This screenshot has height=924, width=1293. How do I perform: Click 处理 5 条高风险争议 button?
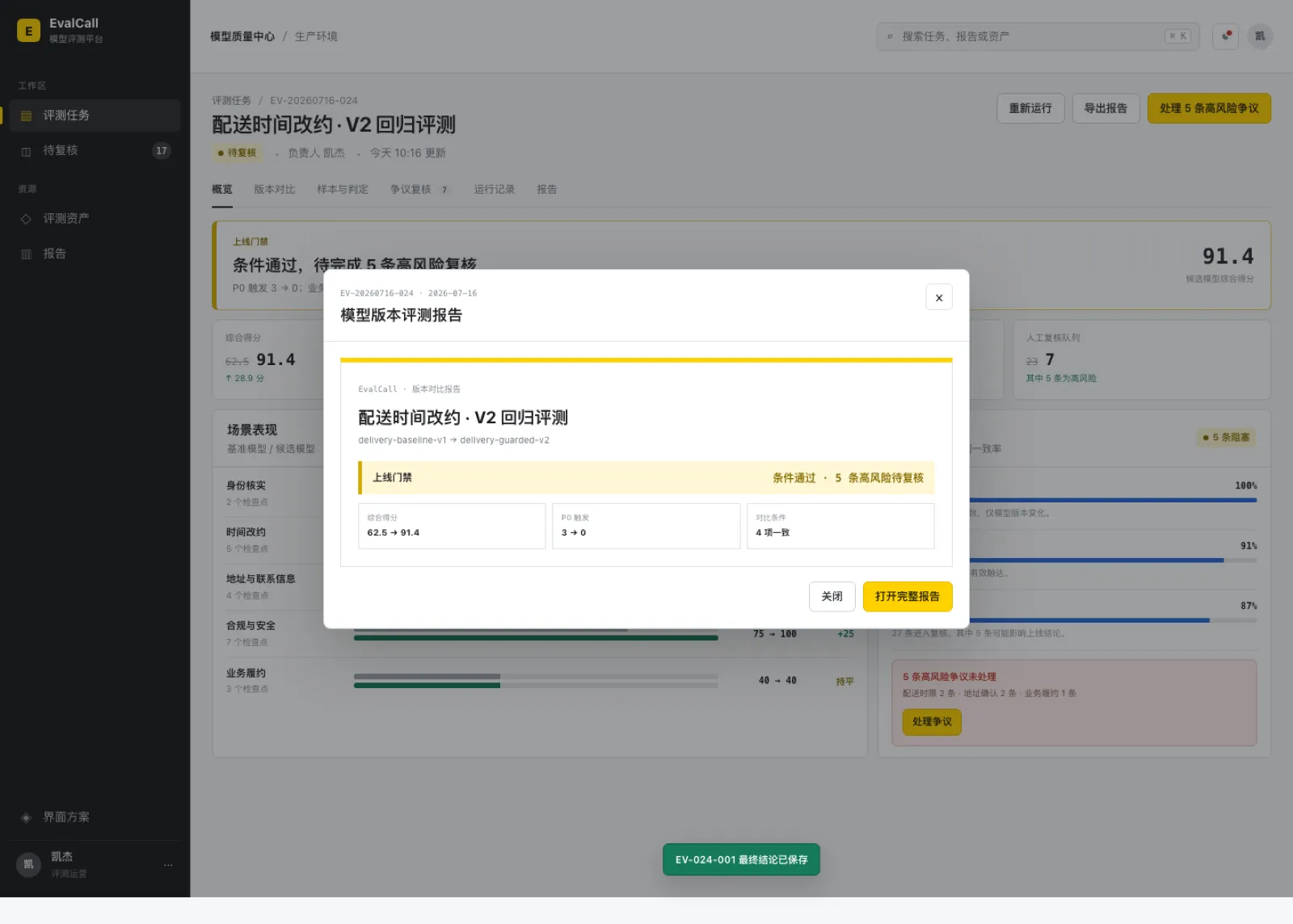click(1209, 108)
